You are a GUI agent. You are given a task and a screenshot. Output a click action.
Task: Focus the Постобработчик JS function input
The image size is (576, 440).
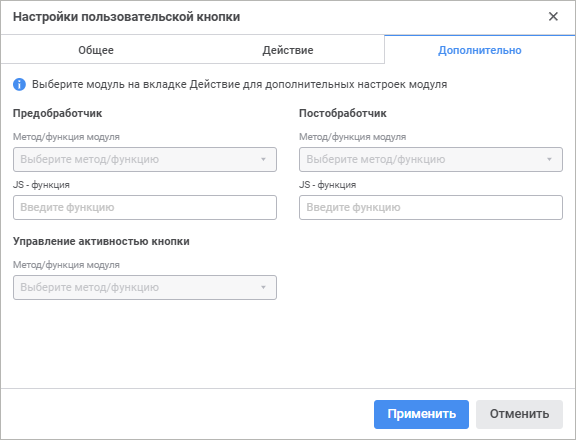coord(431,208)
